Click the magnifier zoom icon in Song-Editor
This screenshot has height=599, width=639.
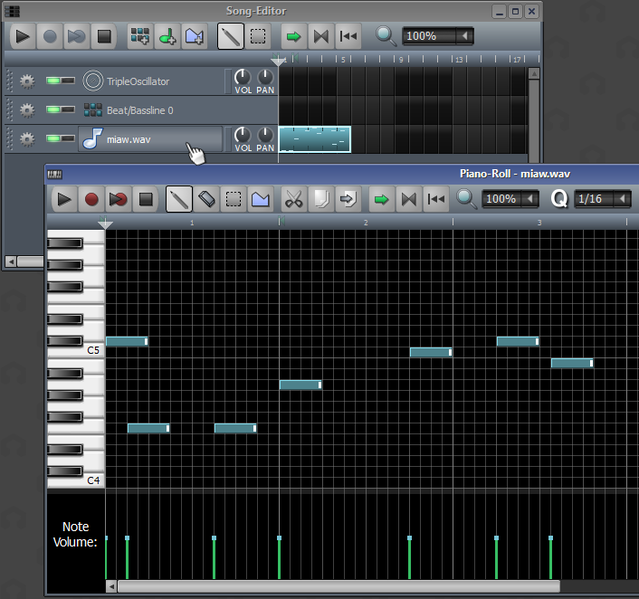(x=385, y=36)
